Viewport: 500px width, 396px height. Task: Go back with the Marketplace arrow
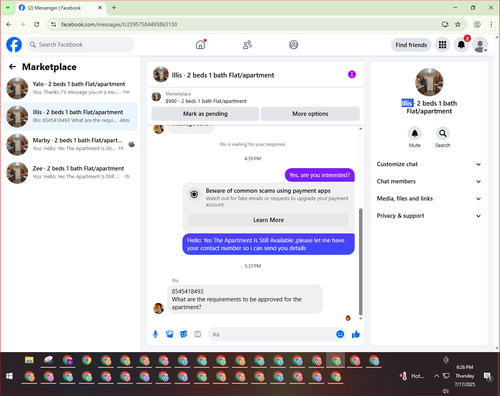(x=12, y=67)
